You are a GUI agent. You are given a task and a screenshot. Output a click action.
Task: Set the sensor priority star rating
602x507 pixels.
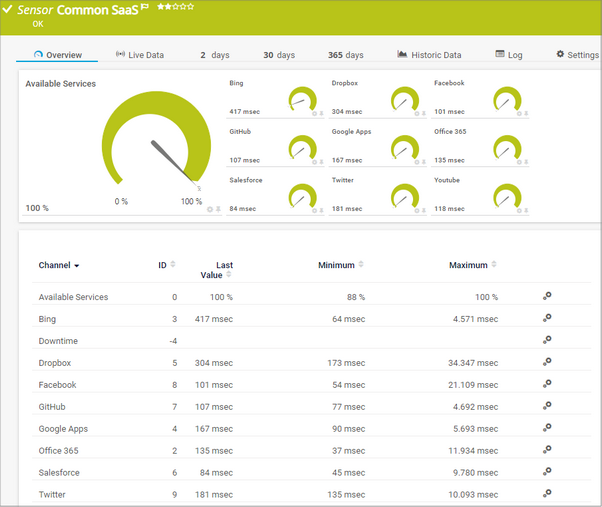click(176, 7)
